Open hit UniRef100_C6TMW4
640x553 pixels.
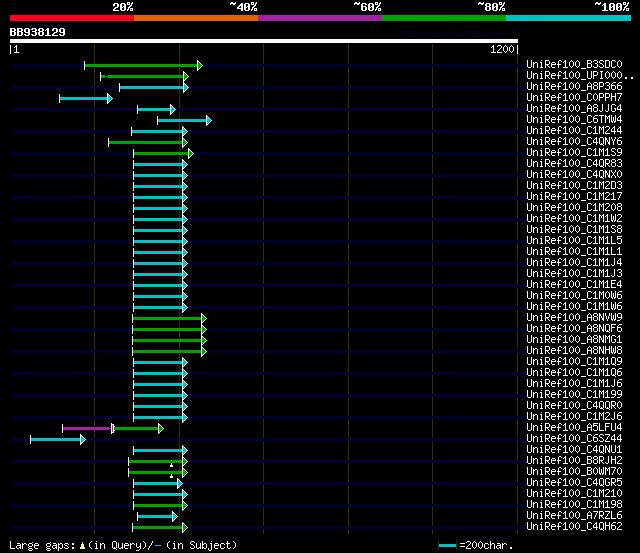574,120
